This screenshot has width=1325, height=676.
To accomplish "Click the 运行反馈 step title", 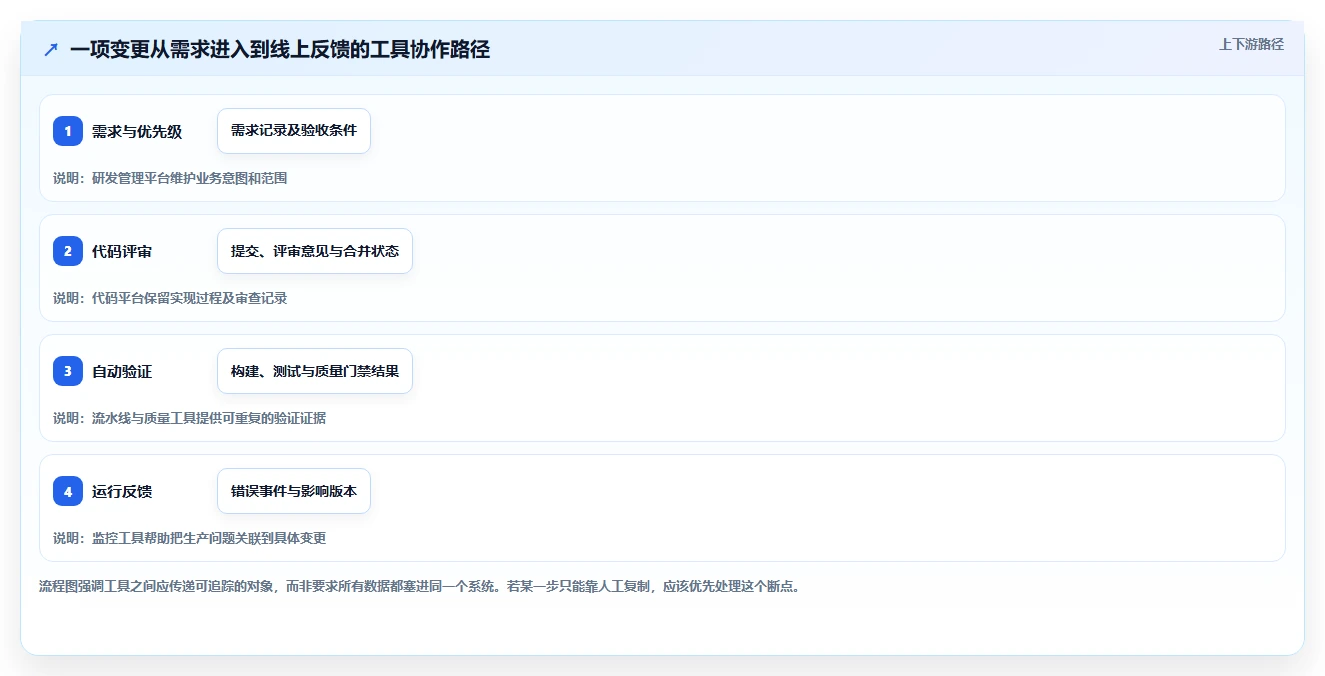I will (x=122, y=491).
